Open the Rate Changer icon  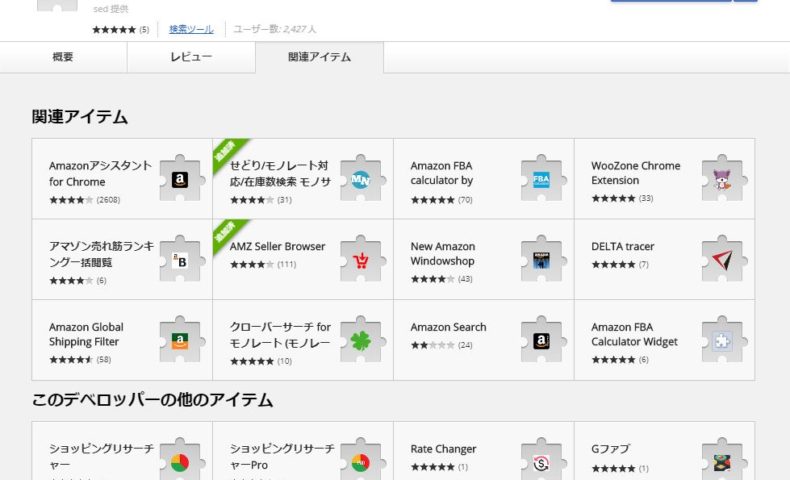pos(543,459)
